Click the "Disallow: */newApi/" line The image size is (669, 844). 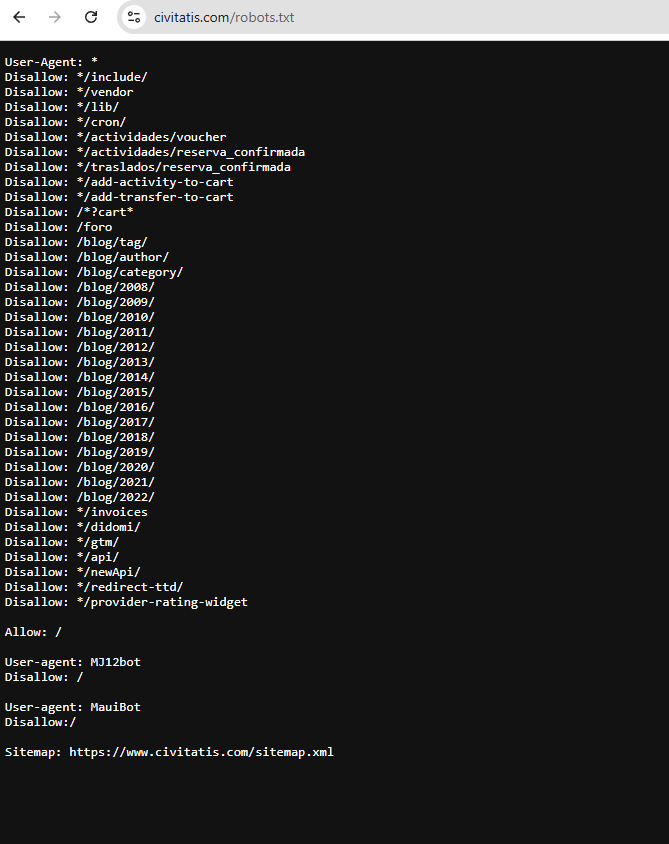(72, 572)
